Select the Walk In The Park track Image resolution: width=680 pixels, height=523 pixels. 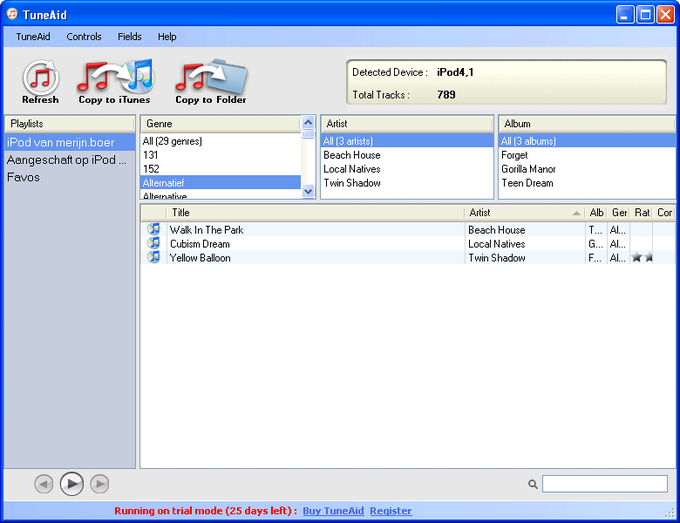coord(206,230)
